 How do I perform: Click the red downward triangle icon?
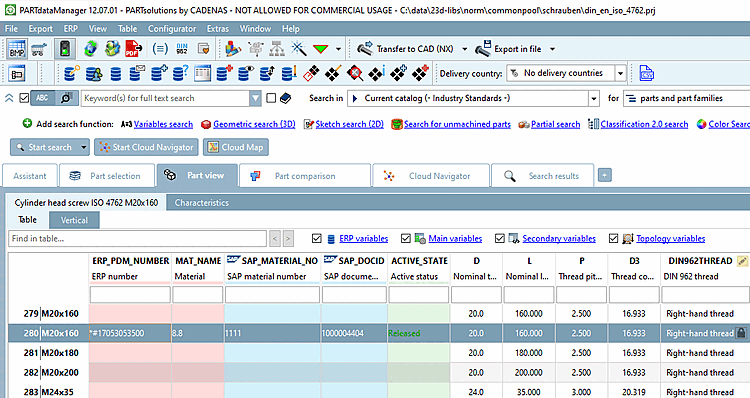point(320,49)
